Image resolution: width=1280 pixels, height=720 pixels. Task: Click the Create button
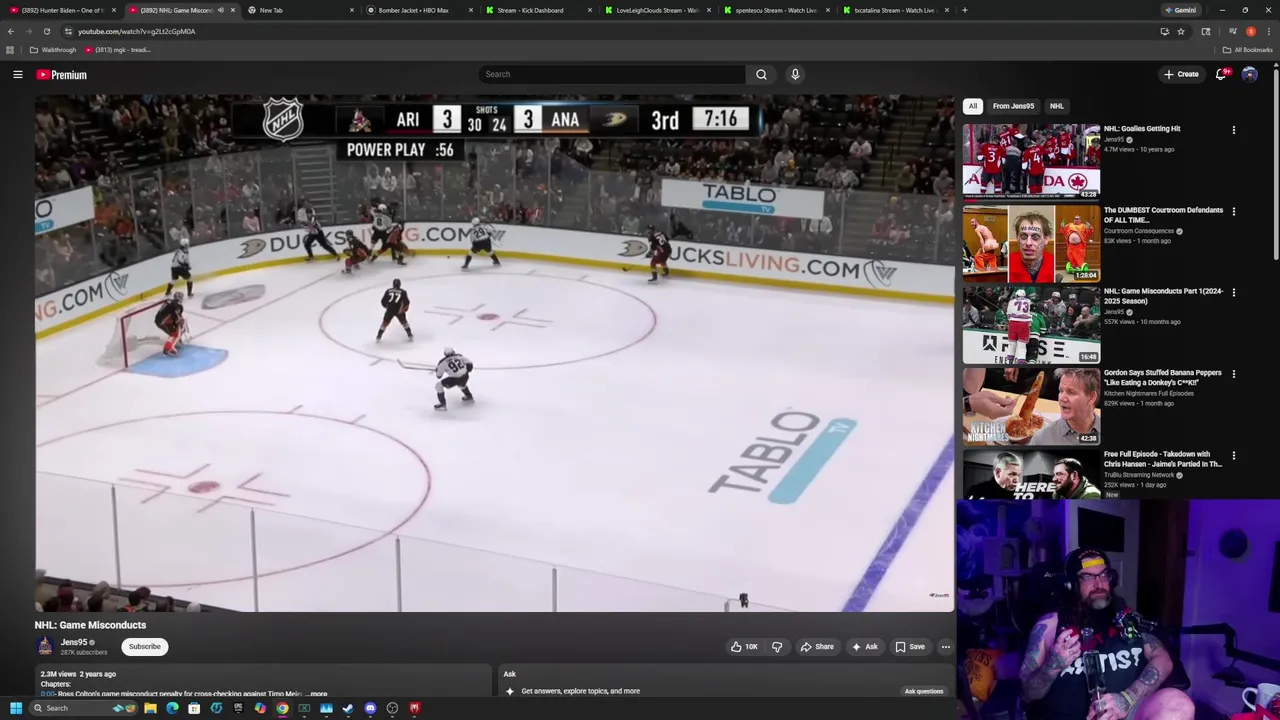(1181, 74)
